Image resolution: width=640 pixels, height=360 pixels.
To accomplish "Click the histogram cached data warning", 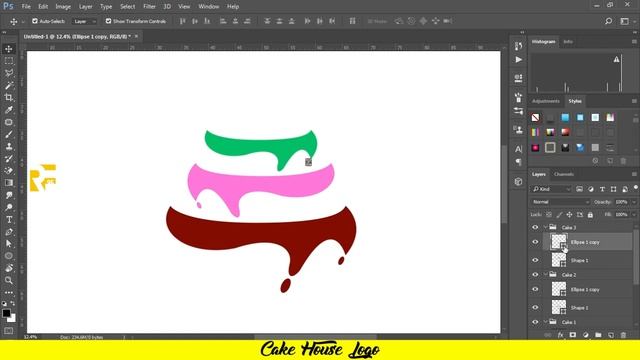I will (x=616, y=60).
